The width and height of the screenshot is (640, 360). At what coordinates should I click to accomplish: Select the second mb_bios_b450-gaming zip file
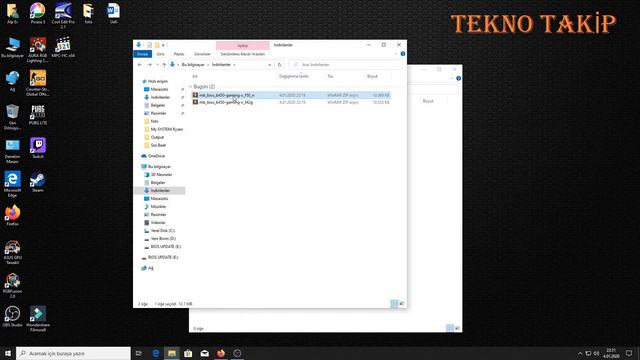291,102
